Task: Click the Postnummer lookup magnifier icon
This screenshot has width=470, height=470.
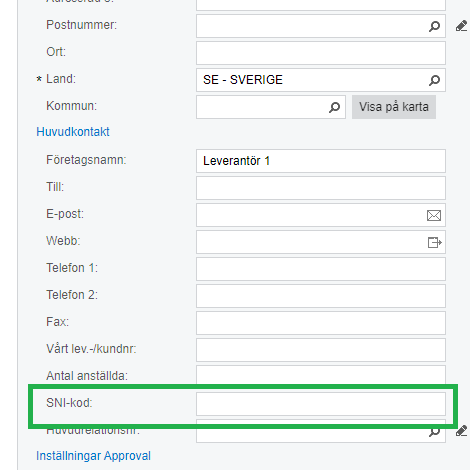Action: click(x=434, y=26)
